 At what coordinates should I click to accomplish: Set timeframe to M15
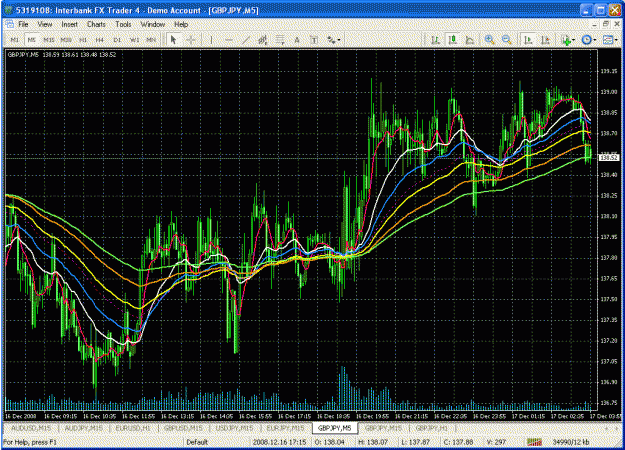49,40
